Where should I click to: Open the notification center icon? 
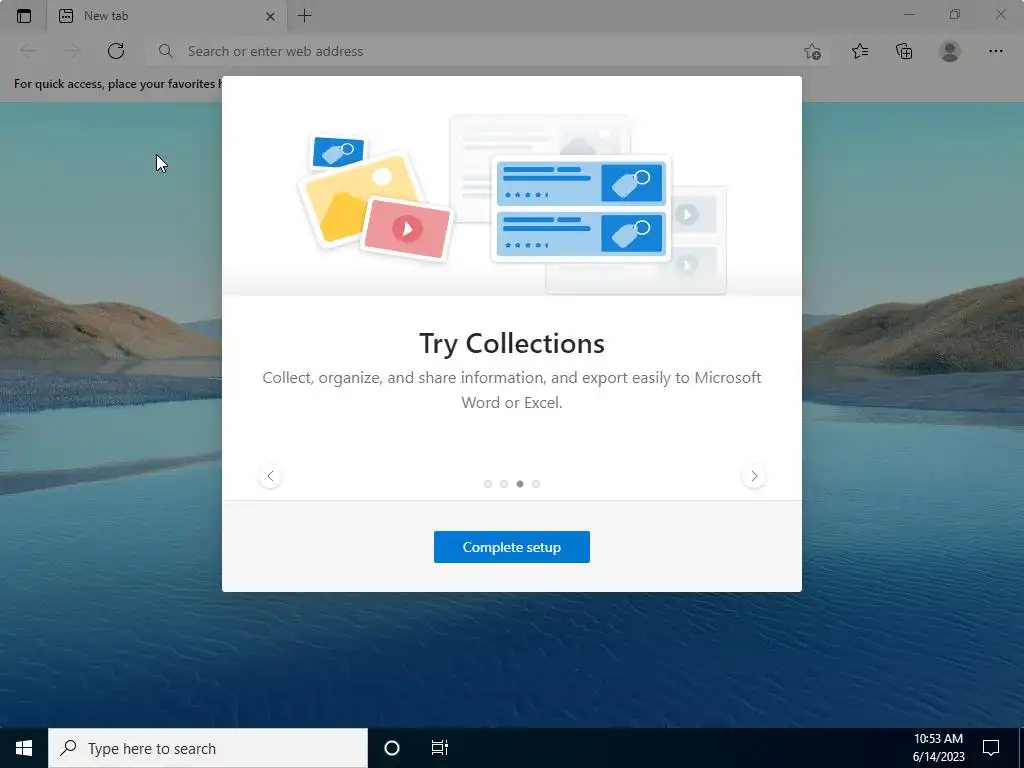[991, 748]
